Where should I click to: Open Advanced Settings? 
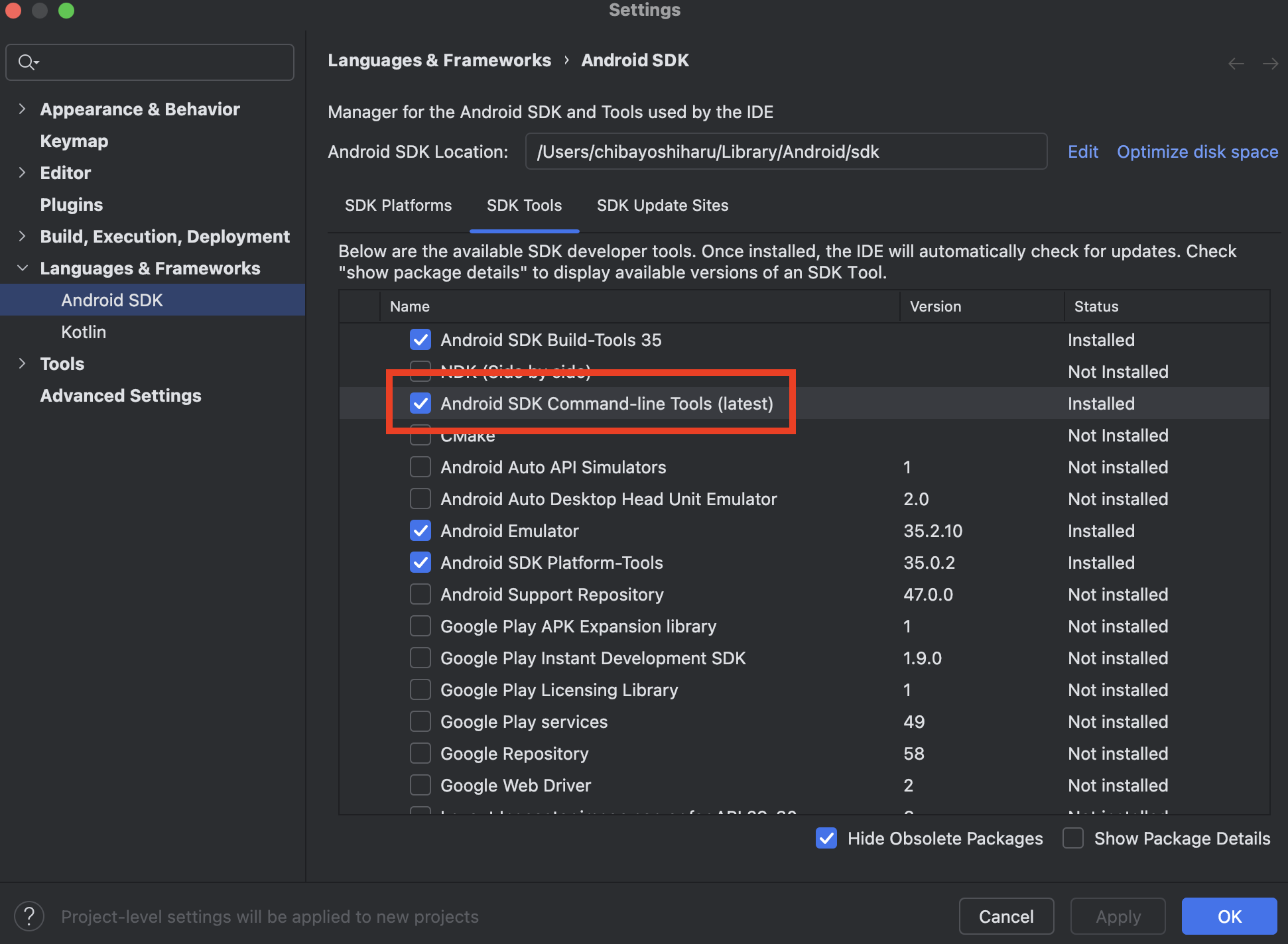pos(121,395)
